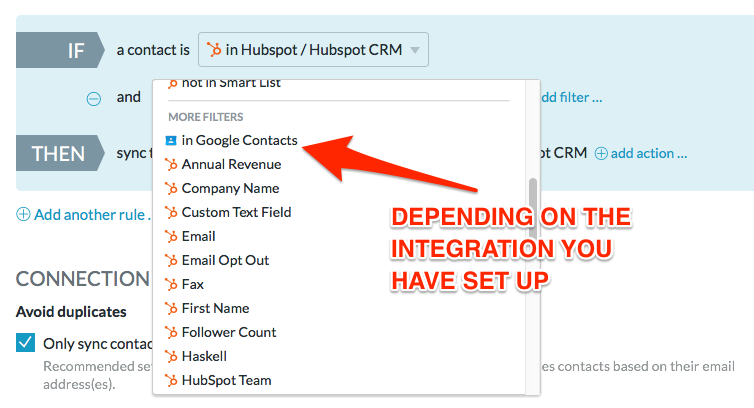Screen dimensions: 754x408
Task: Click 'Add another rule' link
Action: coord(91,215)
